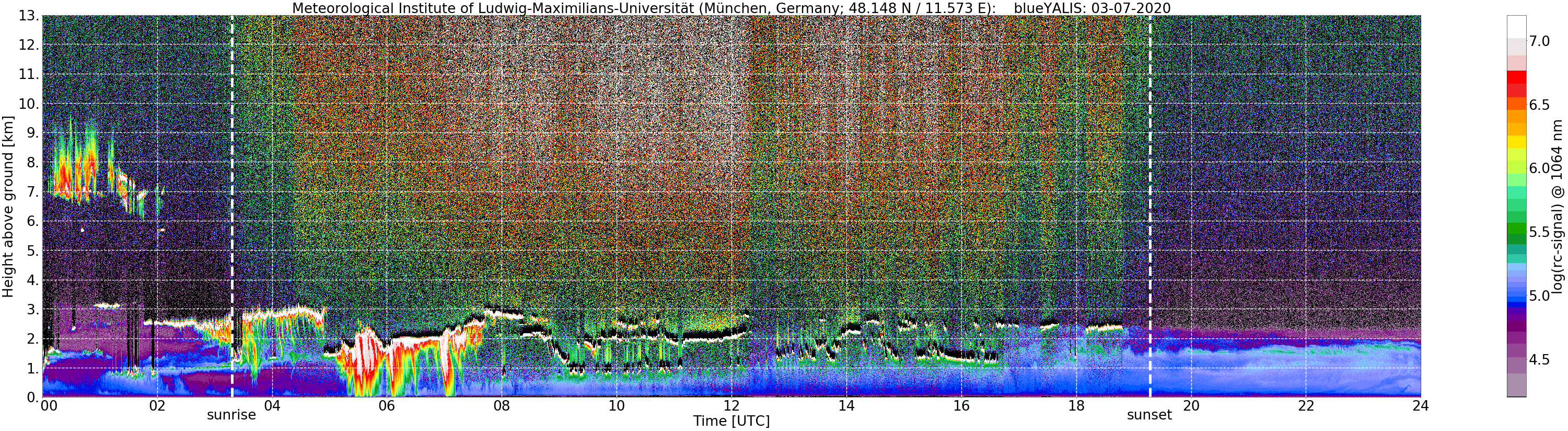
Task: Click the 22 time axis tick label
Action: [x=1306, y=405]
